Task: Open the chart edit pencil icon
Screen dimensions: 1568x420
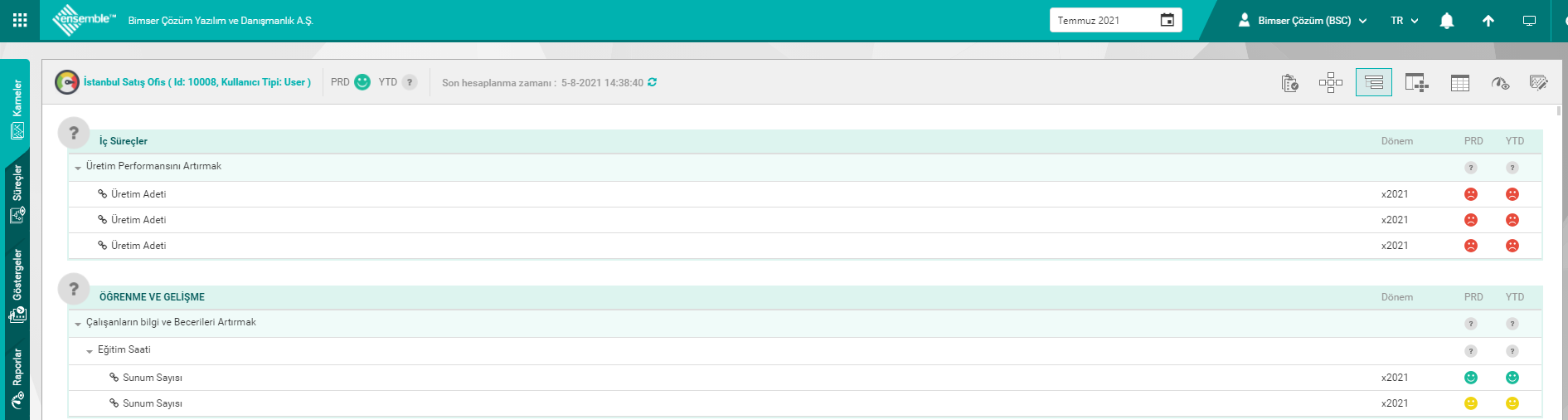Action: coord(1539,82)
